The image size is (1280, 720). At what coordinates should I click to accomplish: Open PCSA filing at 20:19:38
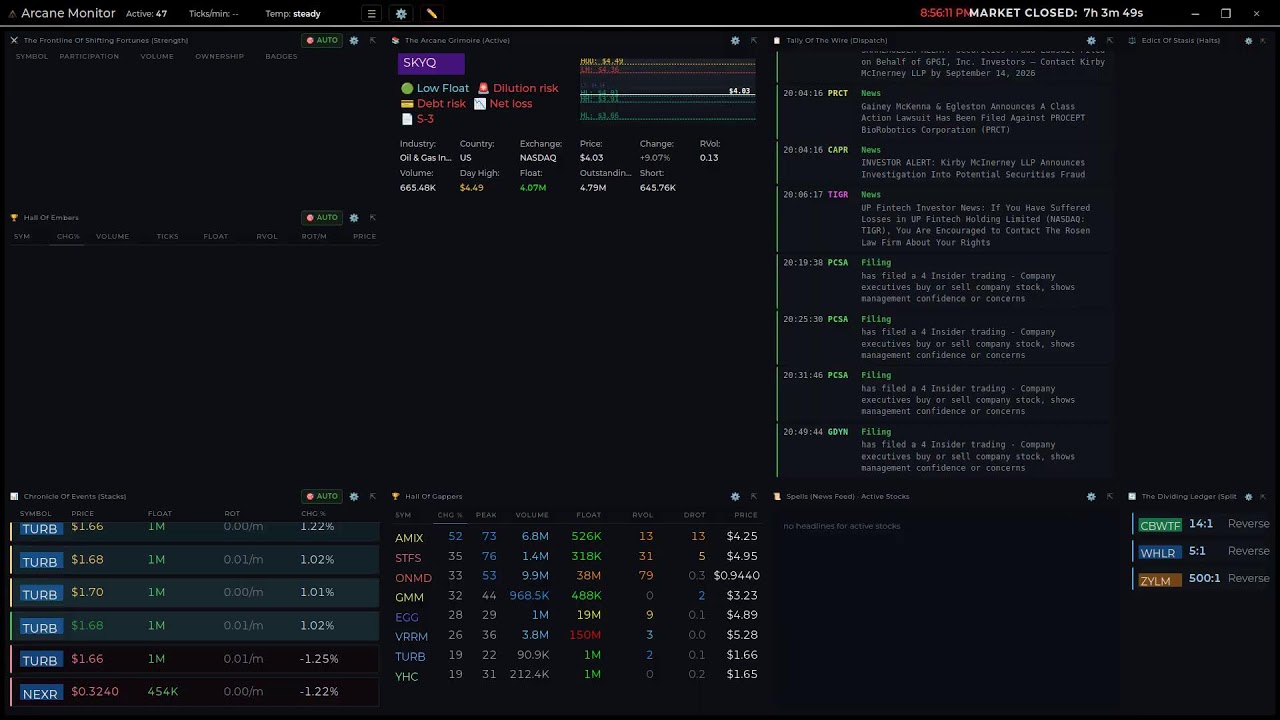tap(945, 281)
